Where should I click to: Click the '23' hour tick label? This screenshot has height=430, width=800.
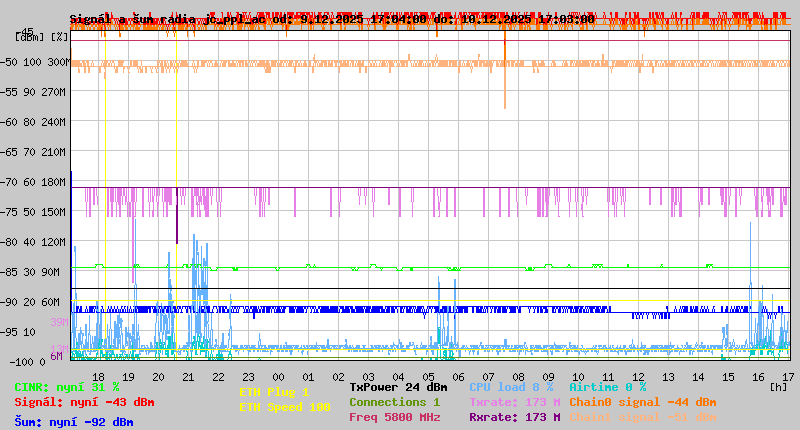248,377
